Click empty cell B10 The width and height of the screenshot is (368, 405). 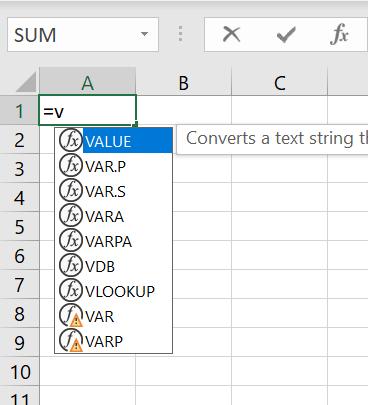point(184,371)
